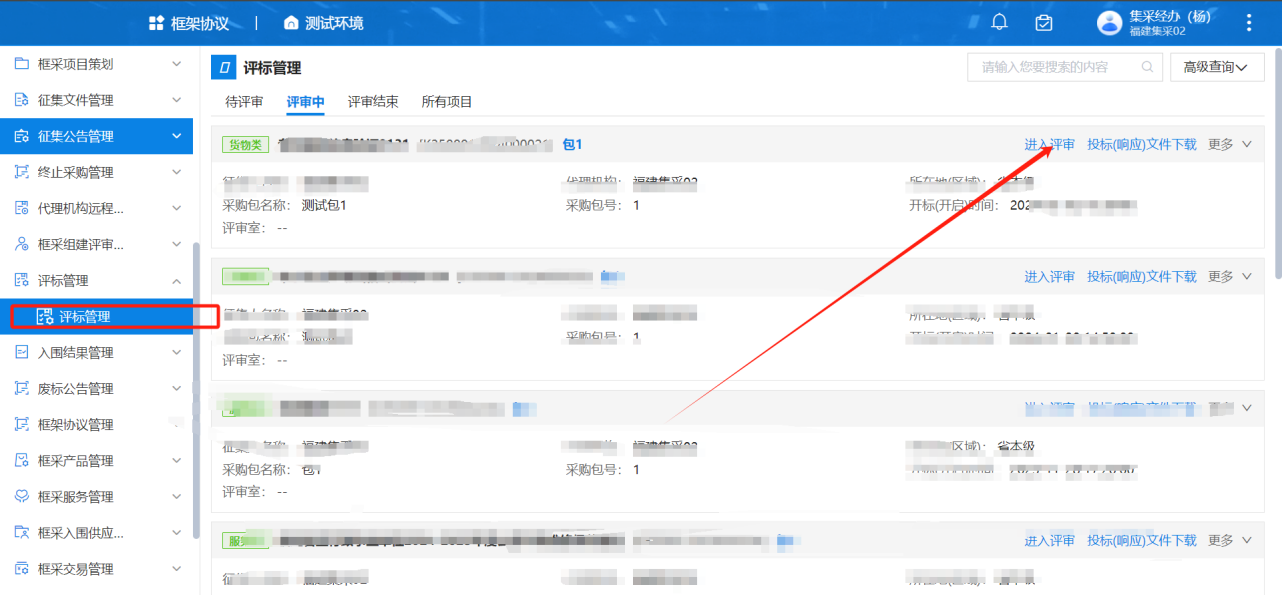Image resolution: width=1282 pixels, height=595 pixels.
Task: Select 框架协议管理 in sidebar
Action: [97, 424]
